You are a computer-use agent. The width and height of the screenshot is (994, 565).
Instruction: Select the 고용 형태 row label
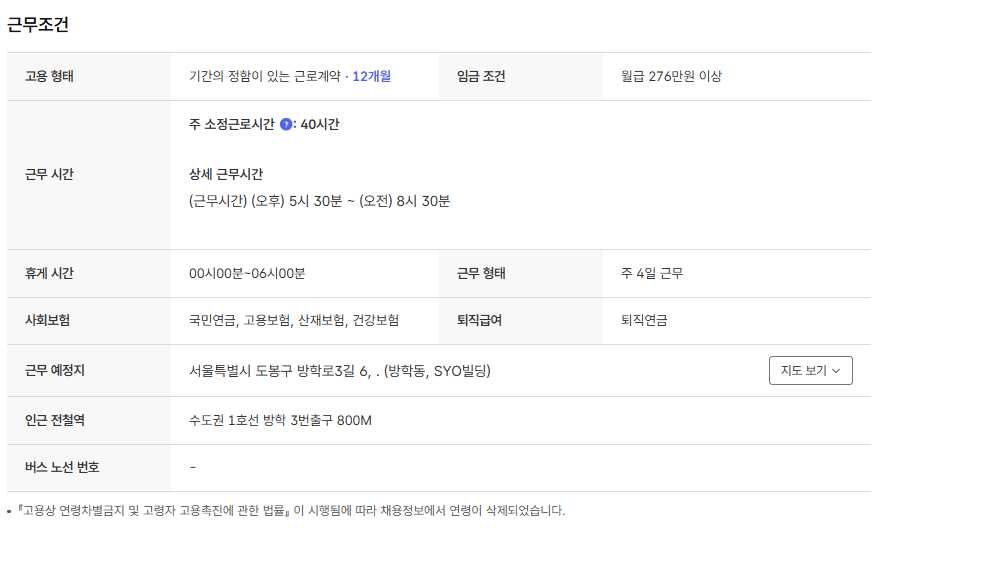pos(49,76)
